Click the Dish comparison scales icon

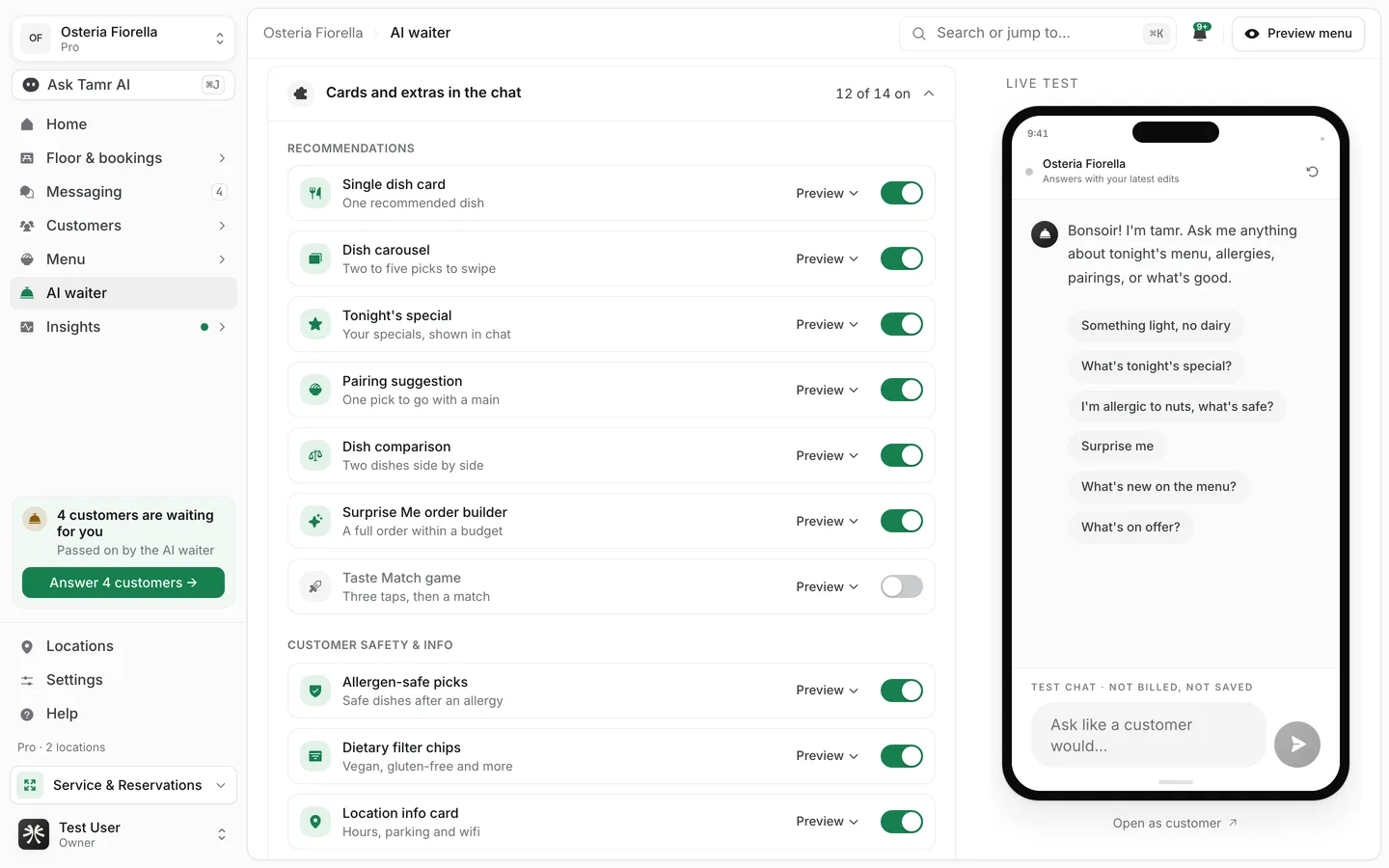coord(315,455)
